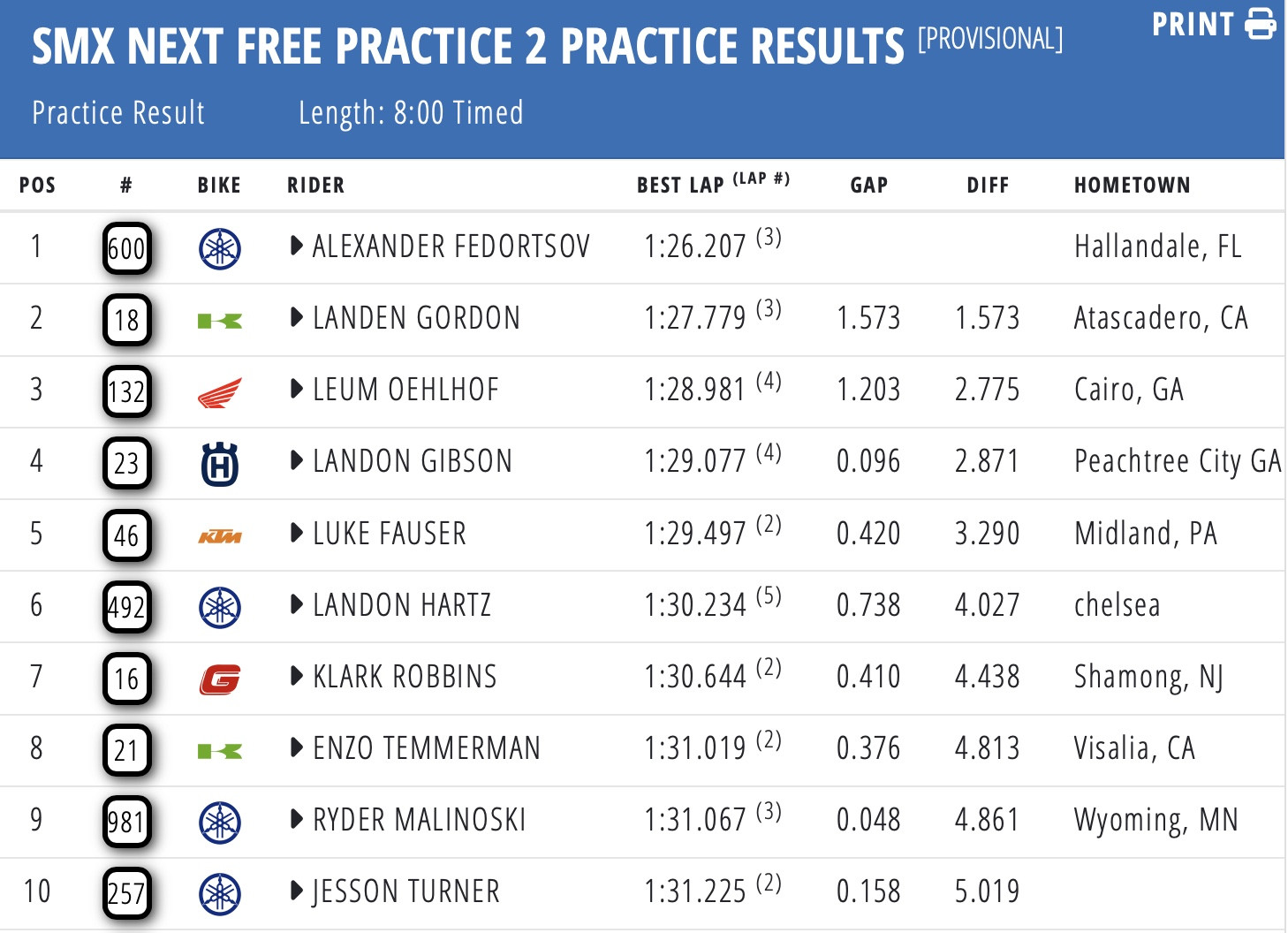Viewport: 1288px width, 933px height.
Task: Open Leum Oehlhof rider name link
Action: 406,390
